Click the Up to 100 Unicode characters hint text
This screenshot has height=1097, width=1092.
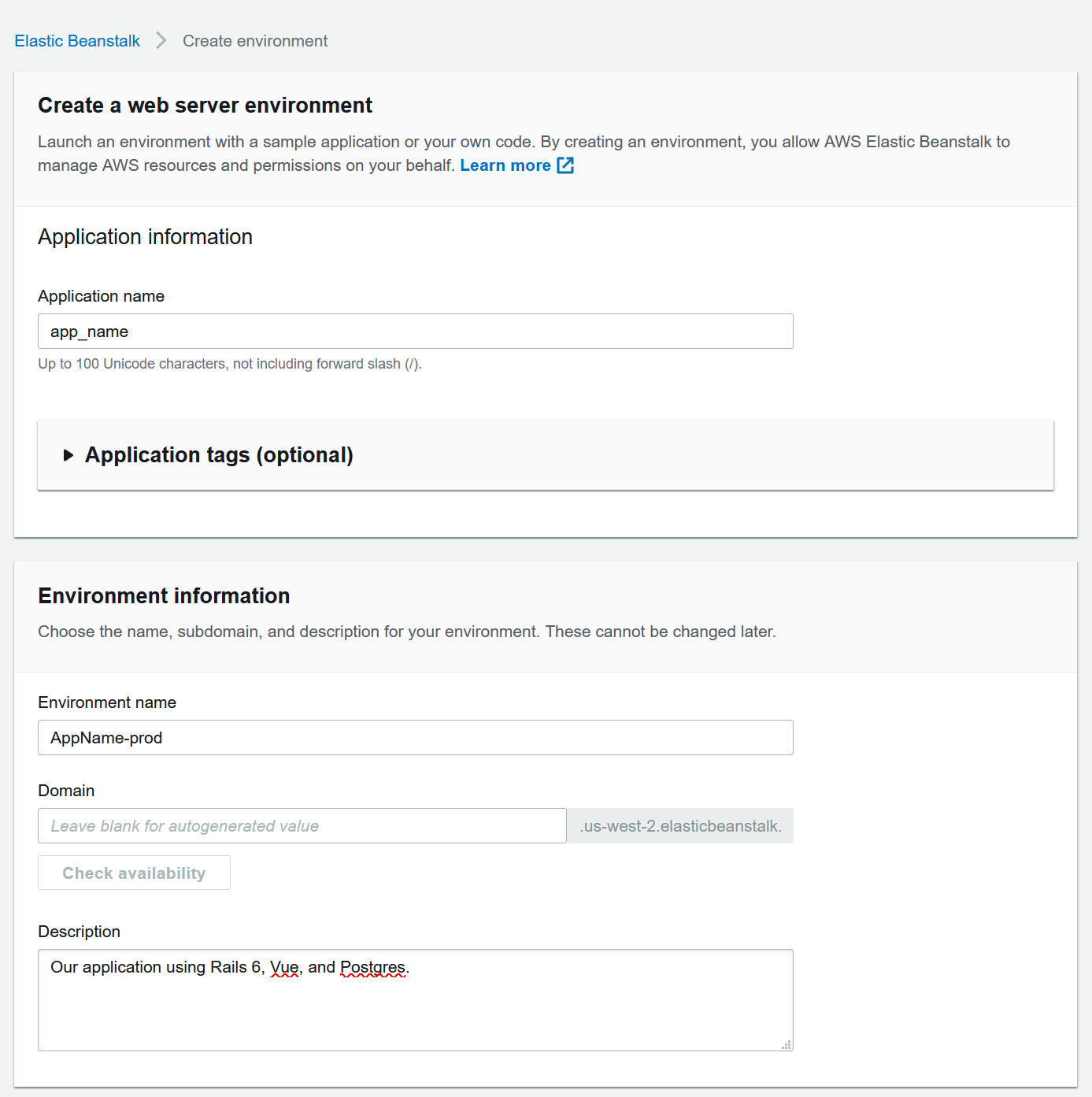coord(230,364)
